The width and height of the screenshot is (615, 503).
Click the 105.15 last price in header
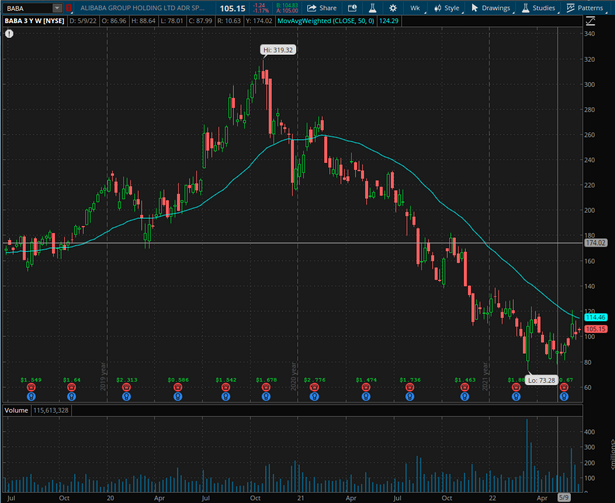(232, 8)
